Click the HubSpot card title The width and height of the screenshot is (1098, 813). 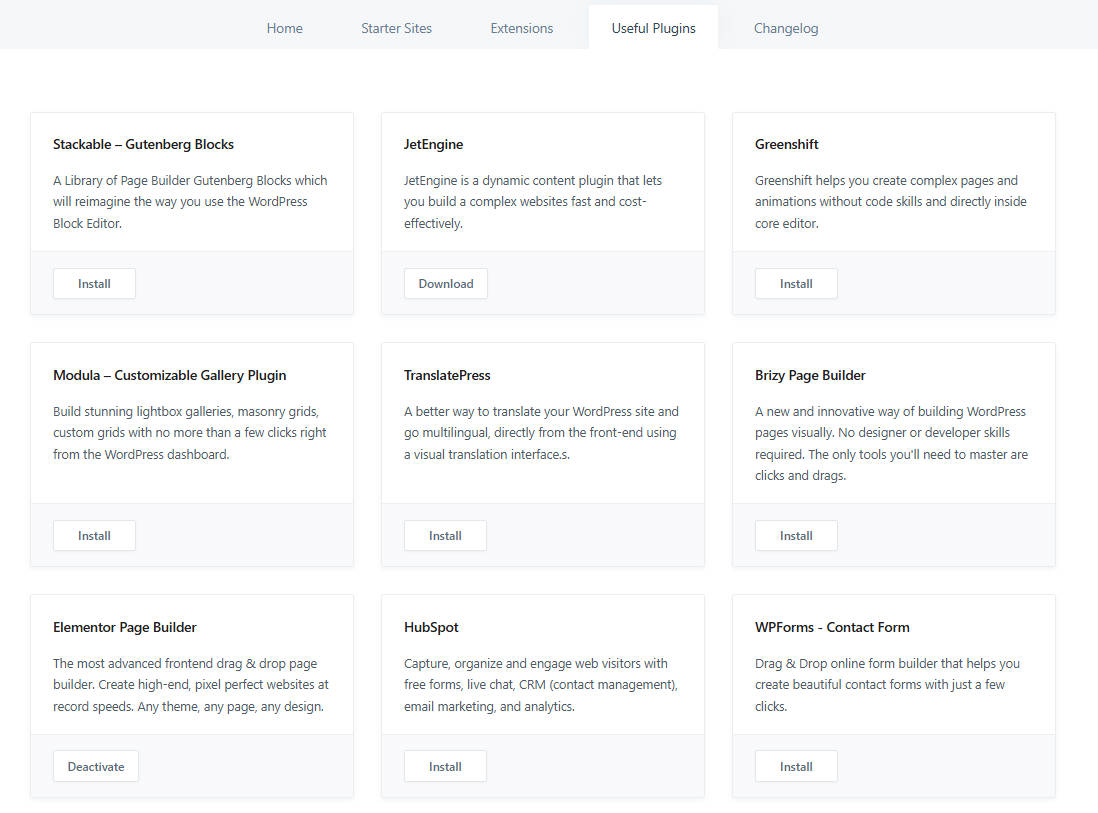pyautogui.click(x=431, y=627)
